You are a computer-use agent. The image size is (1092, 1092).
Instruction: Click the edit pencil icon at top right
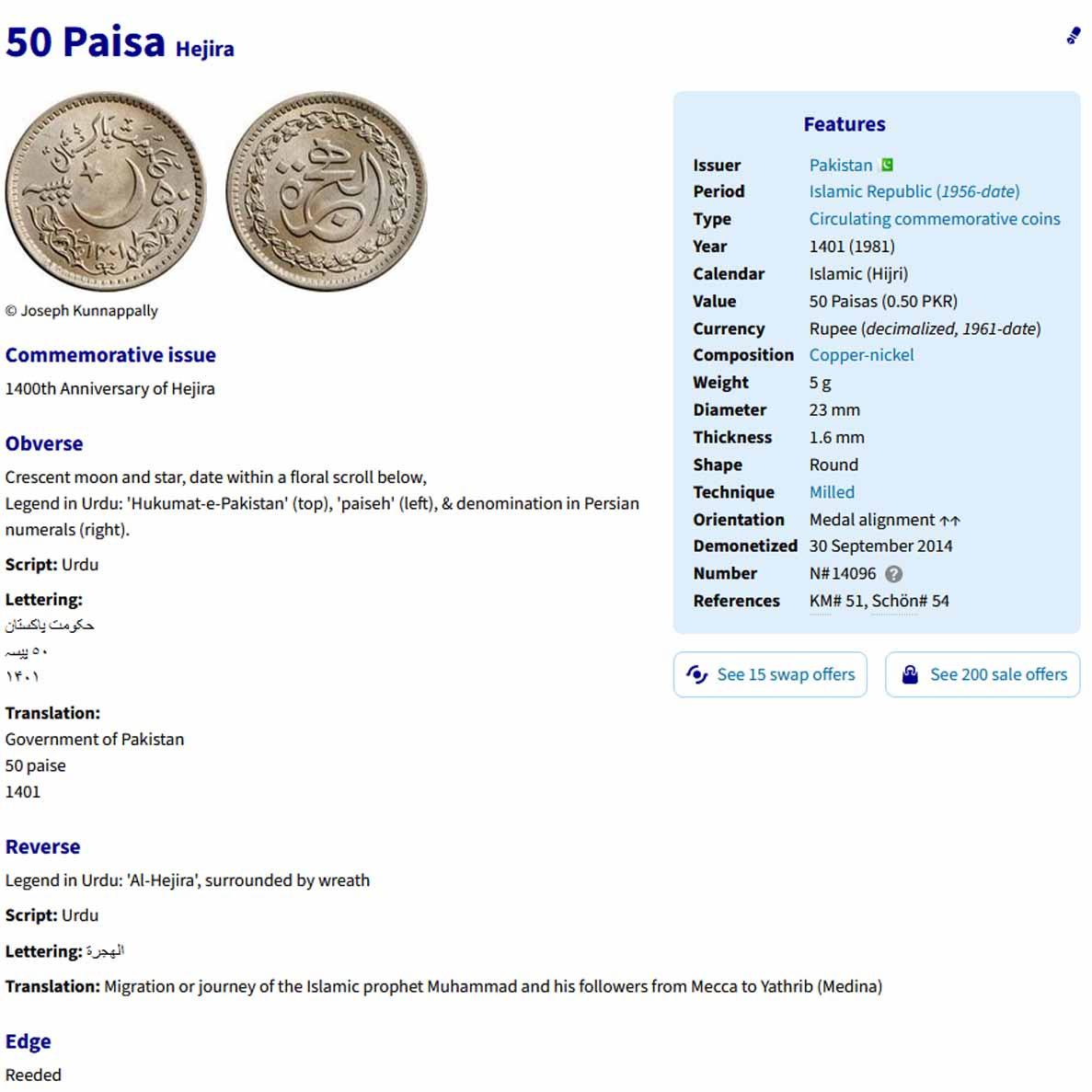pos(1074,36)
